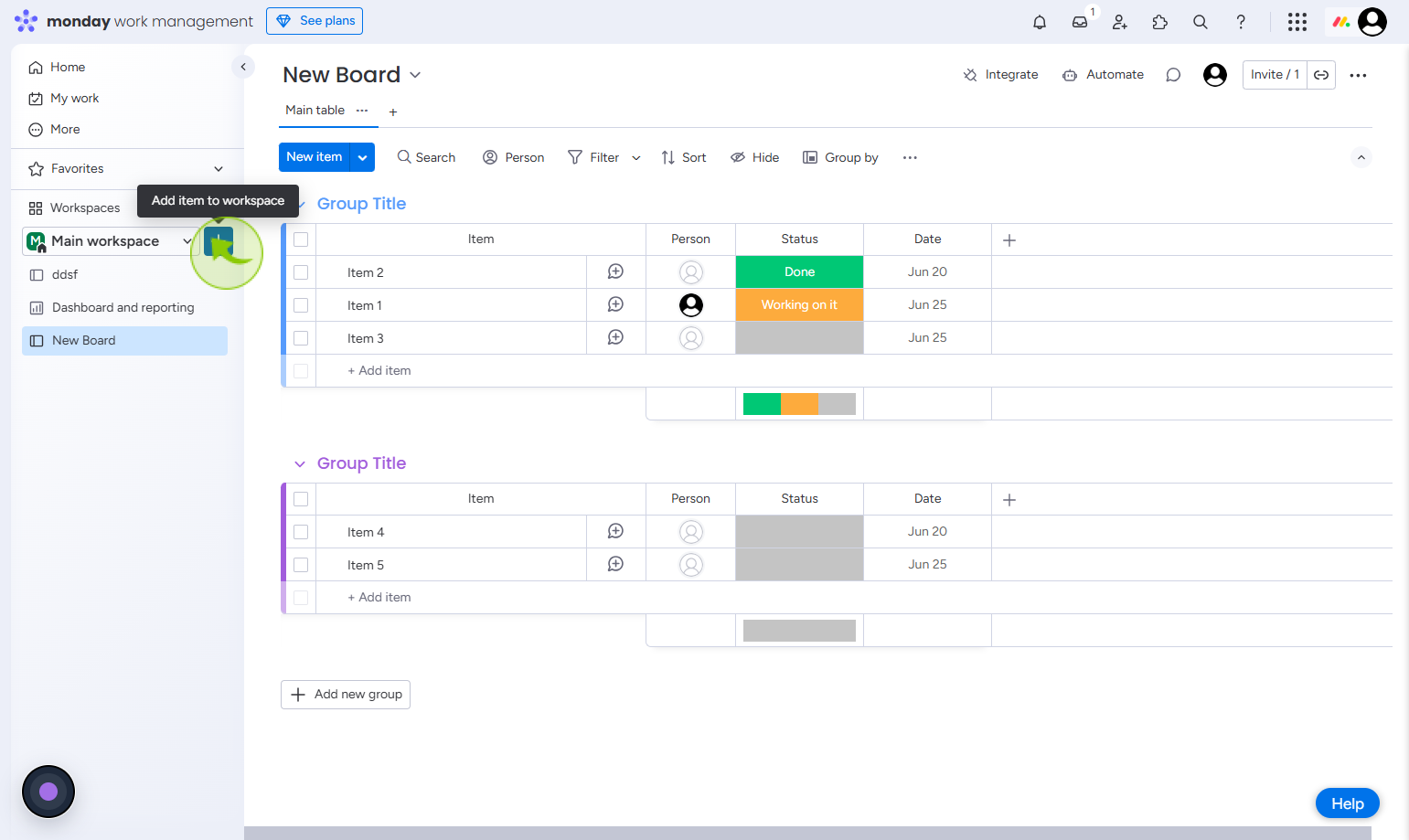
Task: Open the update conversation for Item 3
Action: coord(616,337)
